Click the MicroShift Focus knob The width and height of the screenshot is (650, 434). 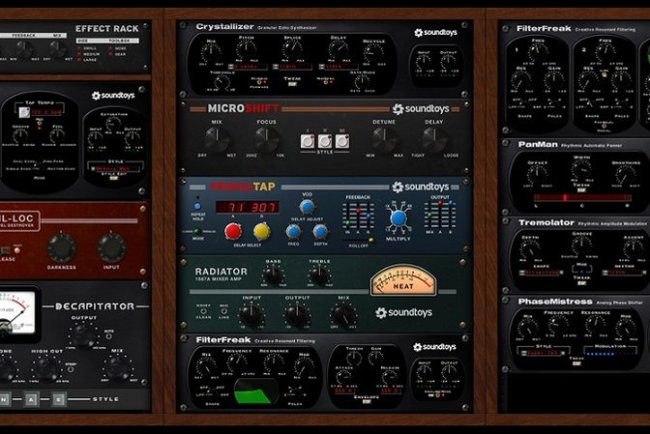267,140
